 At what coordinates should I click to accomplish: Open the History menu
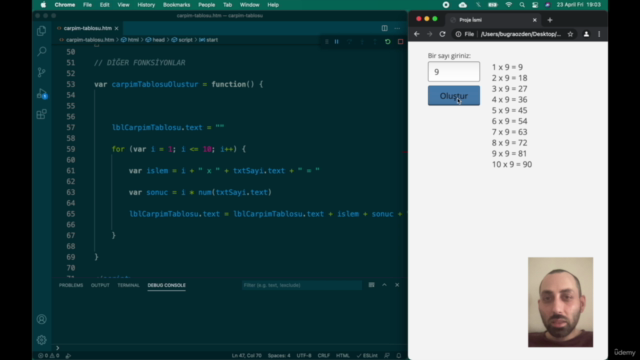[146, 5]
